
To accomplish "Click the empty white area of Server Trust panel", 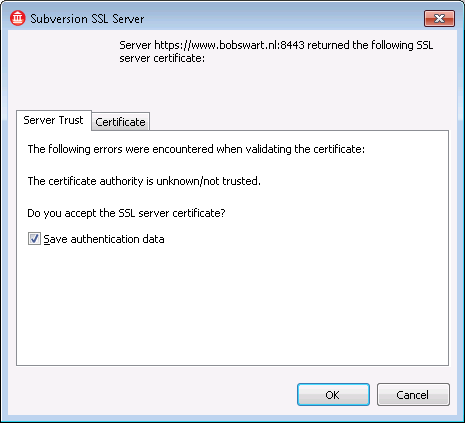I will 232,305.
